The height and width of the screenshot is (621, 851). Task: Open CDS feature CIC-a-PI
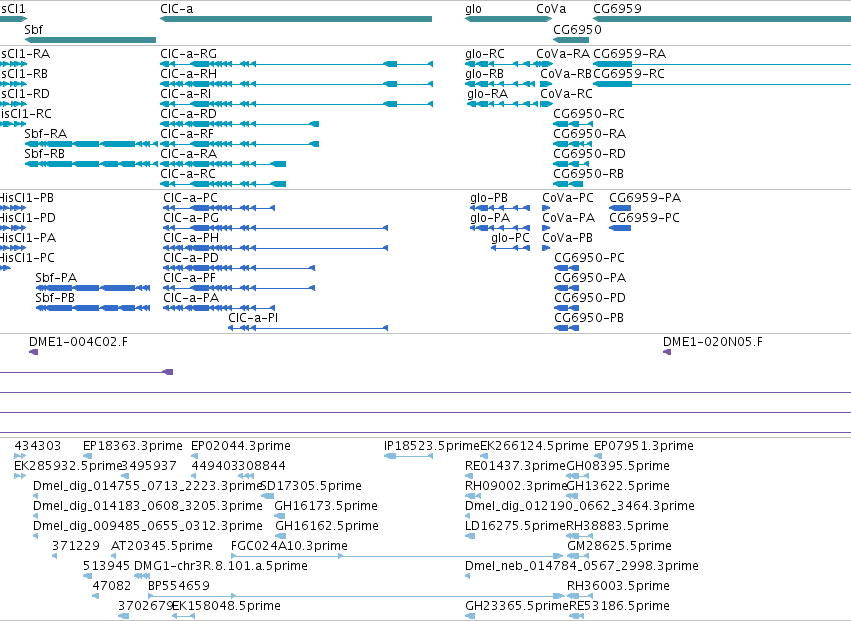click(308, 328)
